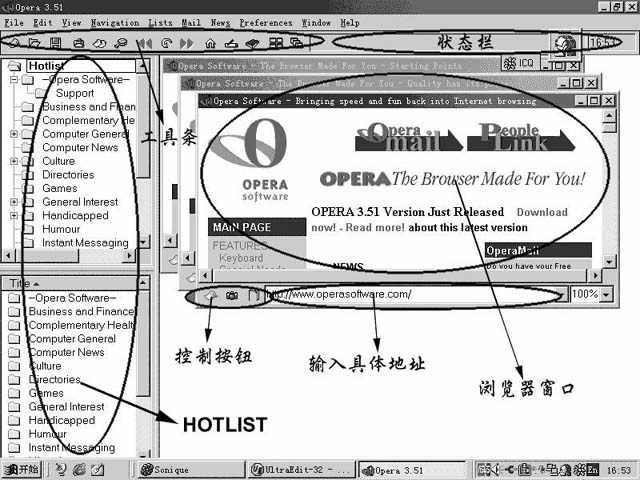Click the Direct access toolbar icon
This screenshot has height=480, width=640.
point(252,43)
